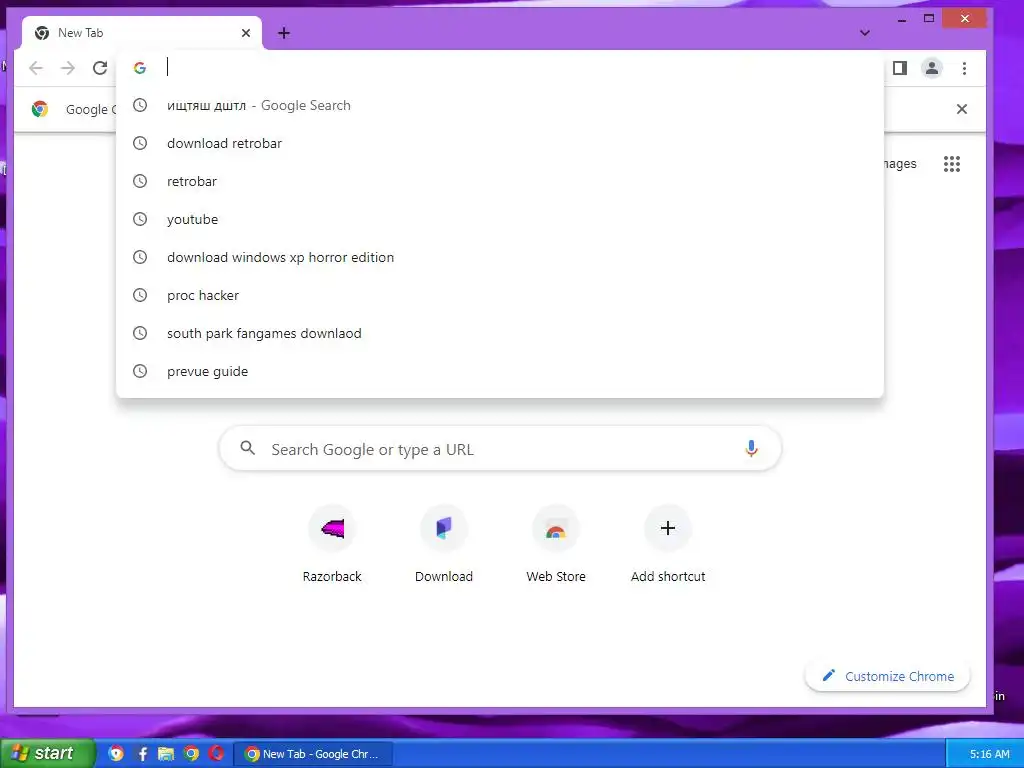The width and height of the screenshot is (1024, 768).
Task: Open the Chrome profile avatar
Action: [932, 68]
